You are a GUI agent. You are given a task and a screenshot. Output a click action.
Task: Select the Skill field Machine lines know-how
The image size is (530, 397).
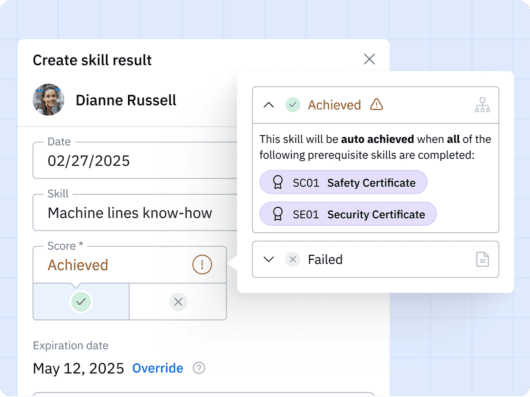point(135,213)
